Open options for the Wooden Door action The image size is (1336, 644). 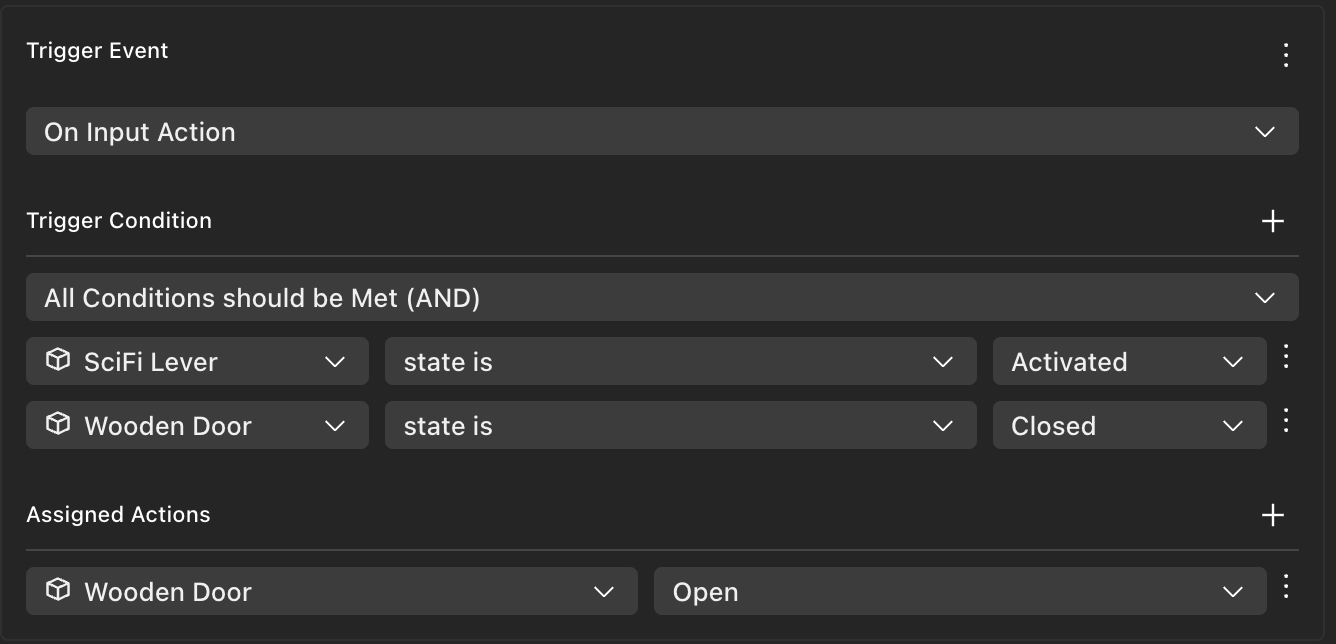click(x=1286, y=587)
